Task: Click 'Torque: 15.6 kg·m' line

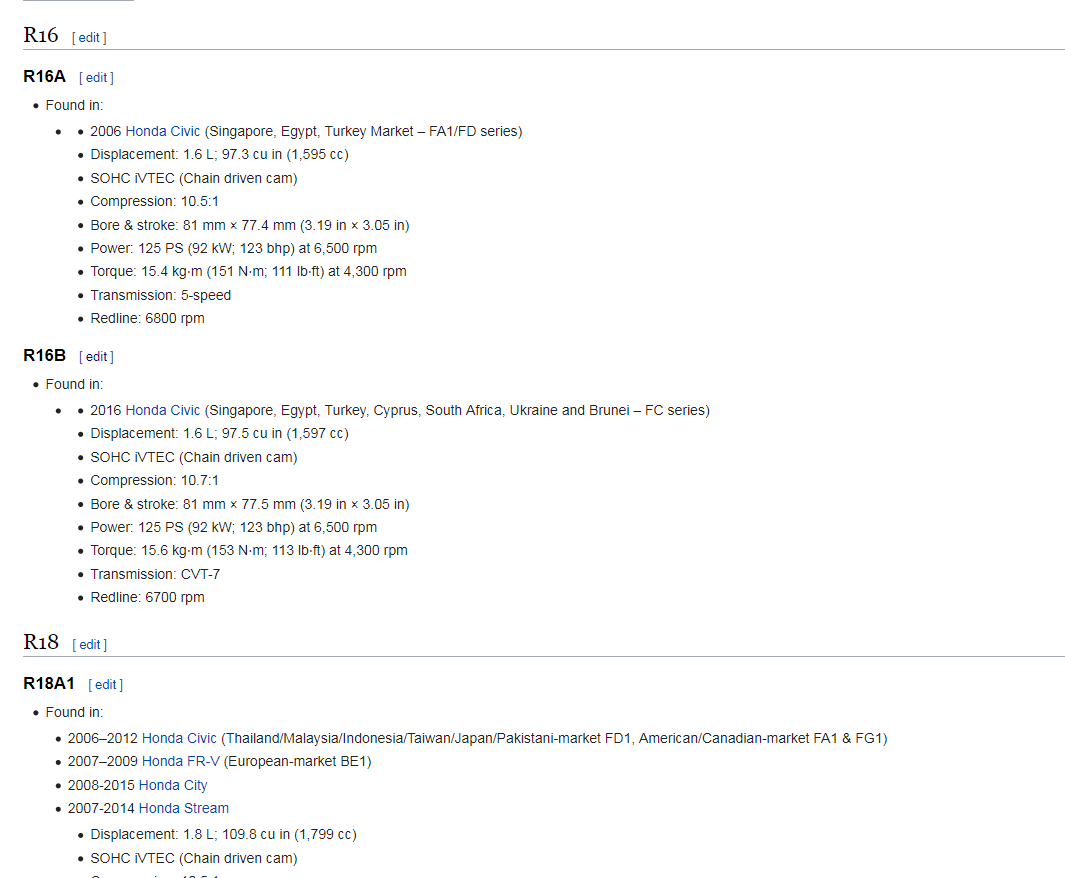Action: tap(249, 550)
